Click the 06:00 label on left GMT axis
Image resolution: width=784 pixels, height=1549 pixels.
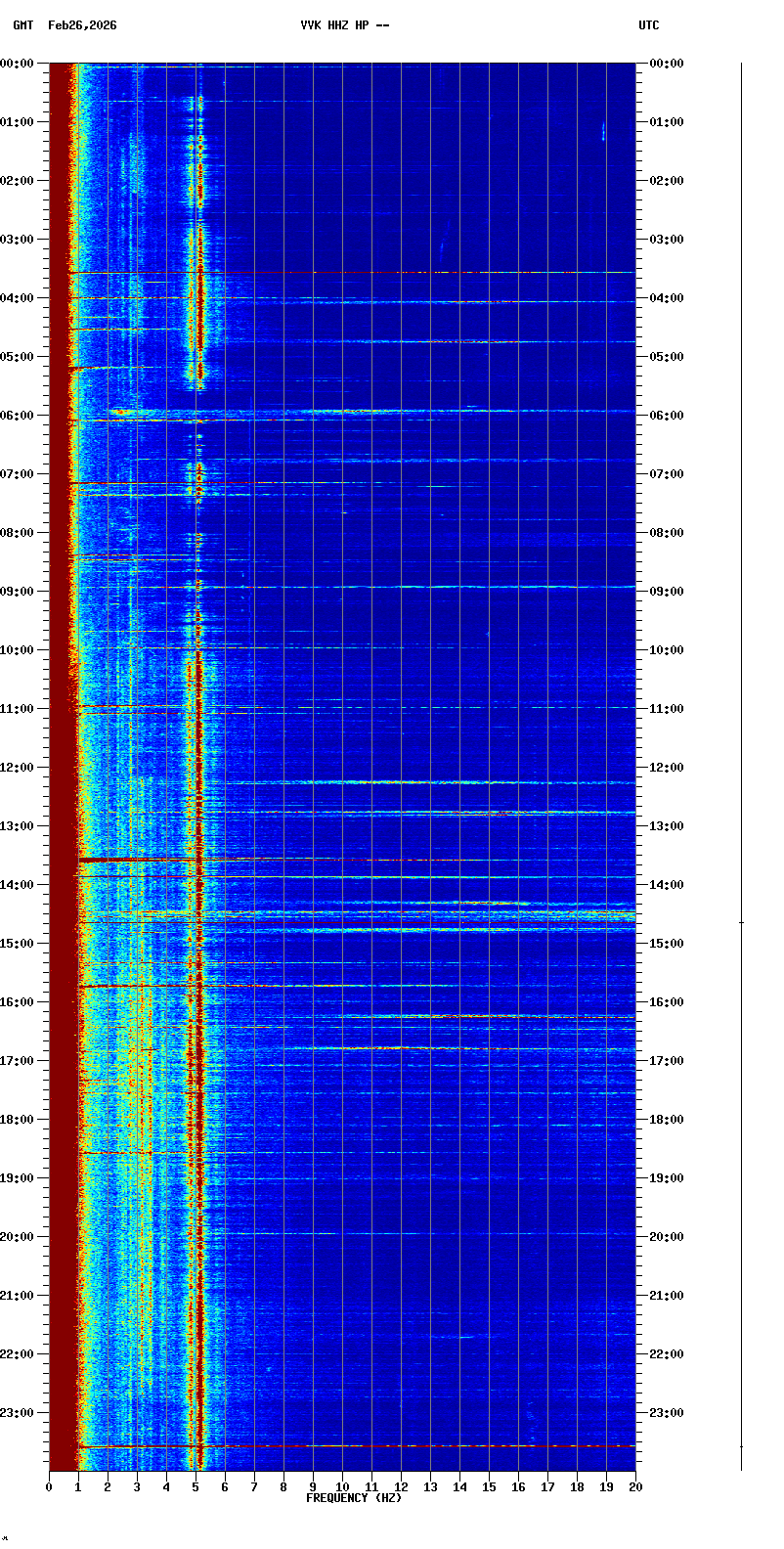tap(19, 416)
